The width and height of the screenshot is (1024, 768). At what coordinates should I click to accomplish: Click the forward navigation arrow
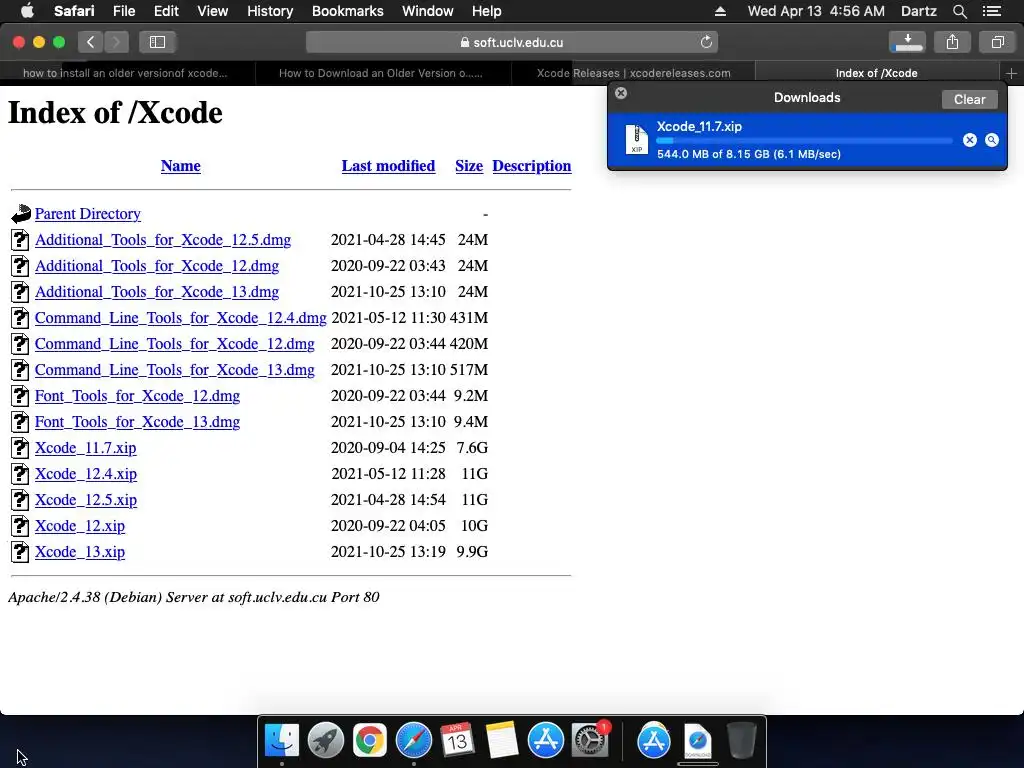(116, 42)
